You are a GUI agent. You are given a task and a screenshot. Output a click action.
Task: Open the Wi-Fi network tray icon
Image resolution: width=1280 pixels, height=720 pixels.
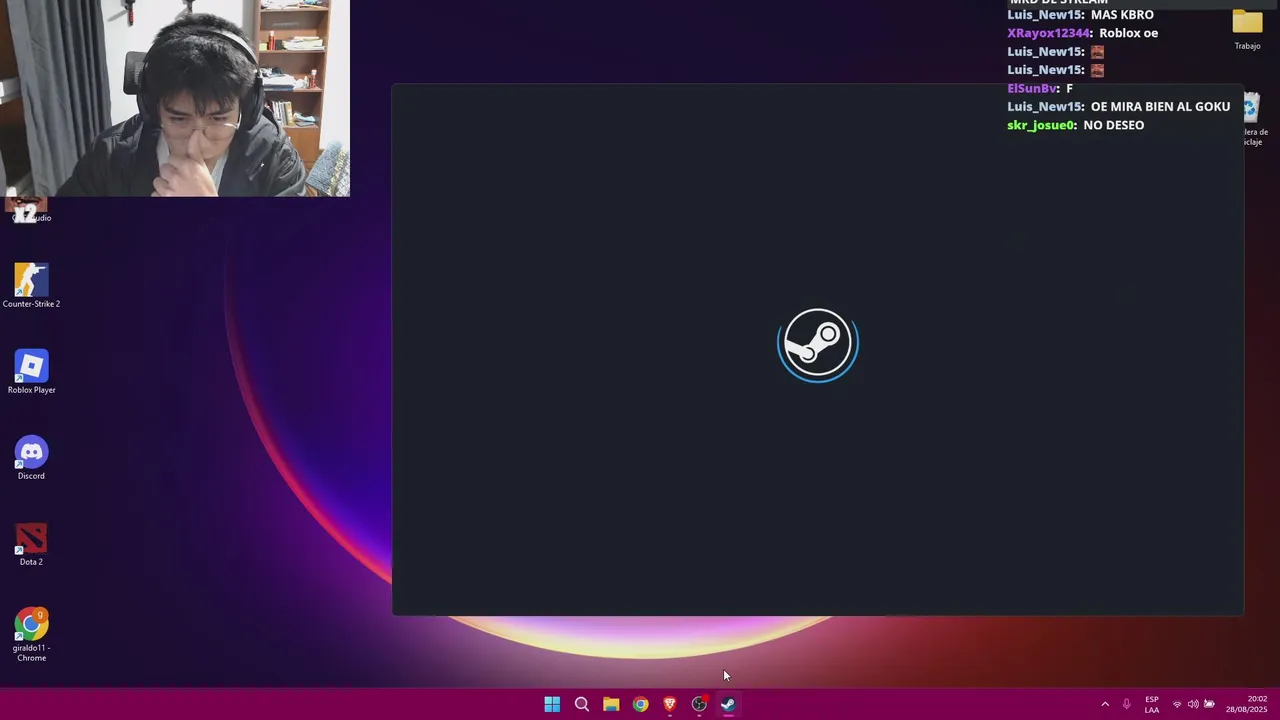point(1177,704)
